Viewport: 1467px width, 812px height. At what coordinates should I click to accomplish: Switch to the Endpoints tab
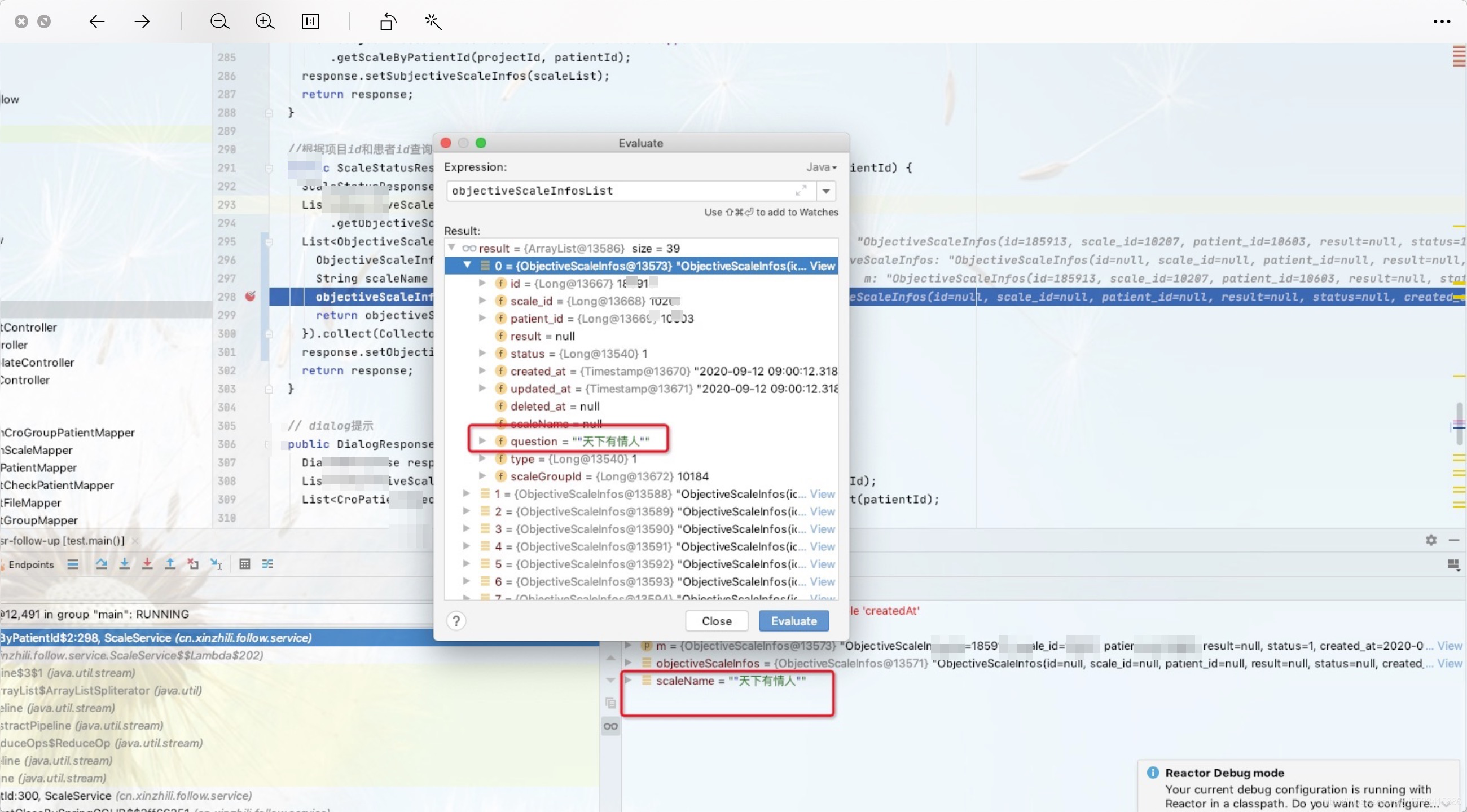click(x=32, y=564)
